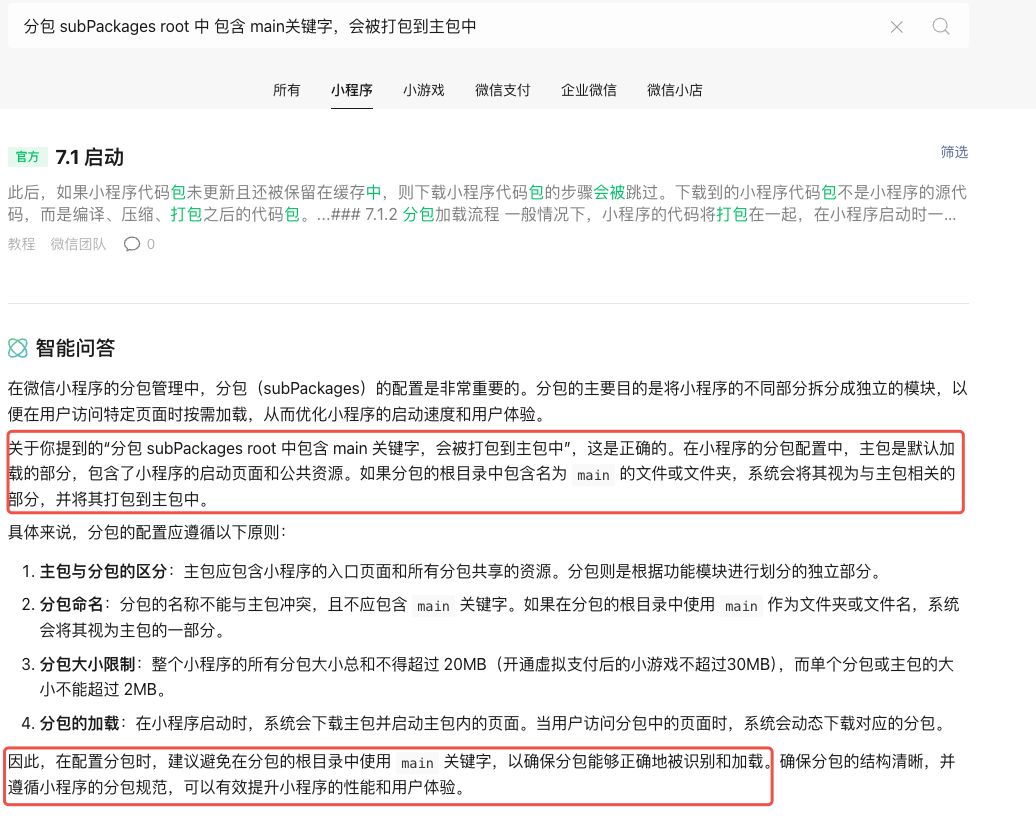Screen dimensions: 1036x827
Task: Click the 智能问答 logo icon
Action: [18, 348]
